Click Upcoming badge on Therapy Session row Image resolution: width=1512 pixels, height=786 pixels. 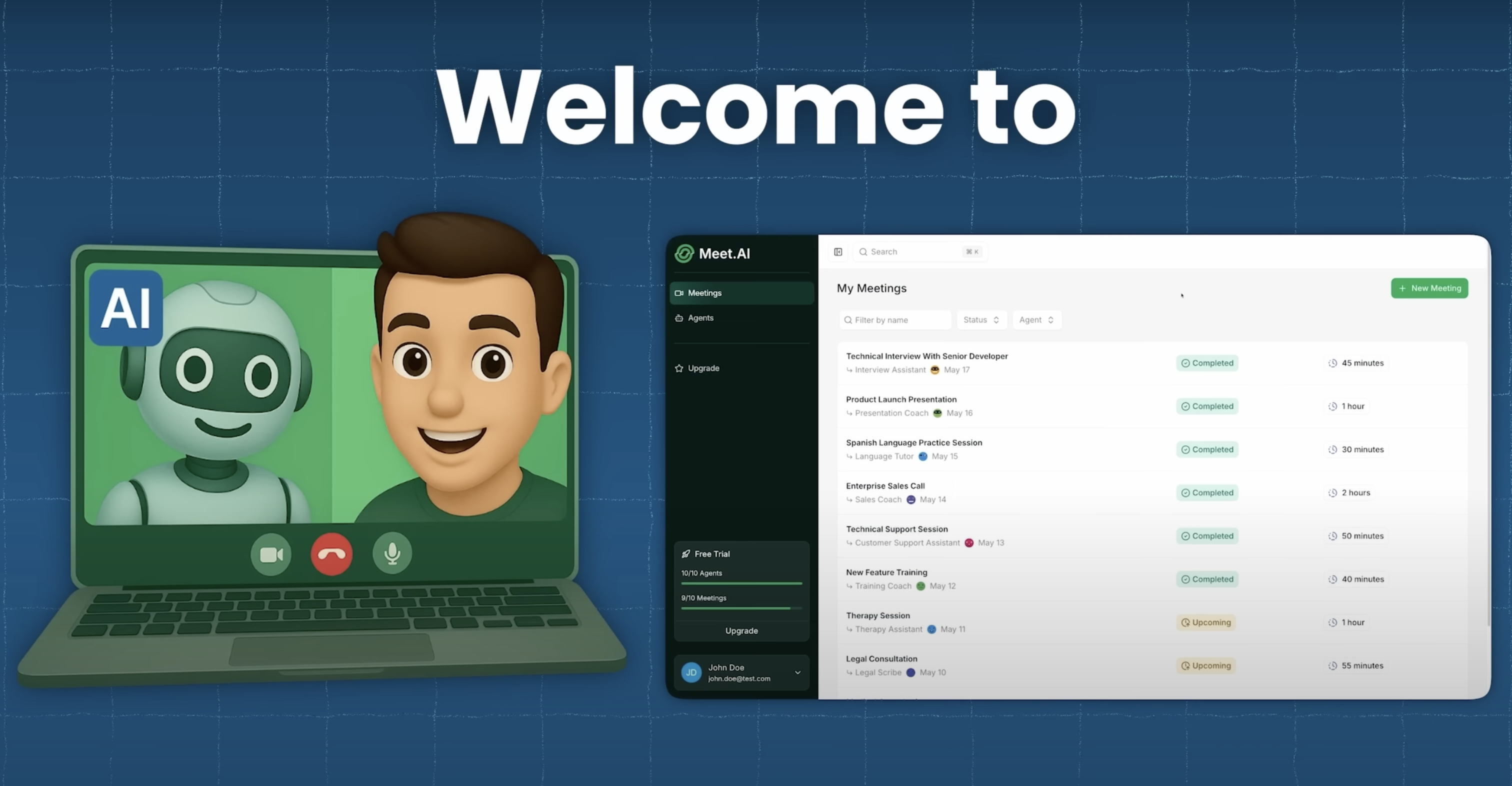pos(1206,622)
